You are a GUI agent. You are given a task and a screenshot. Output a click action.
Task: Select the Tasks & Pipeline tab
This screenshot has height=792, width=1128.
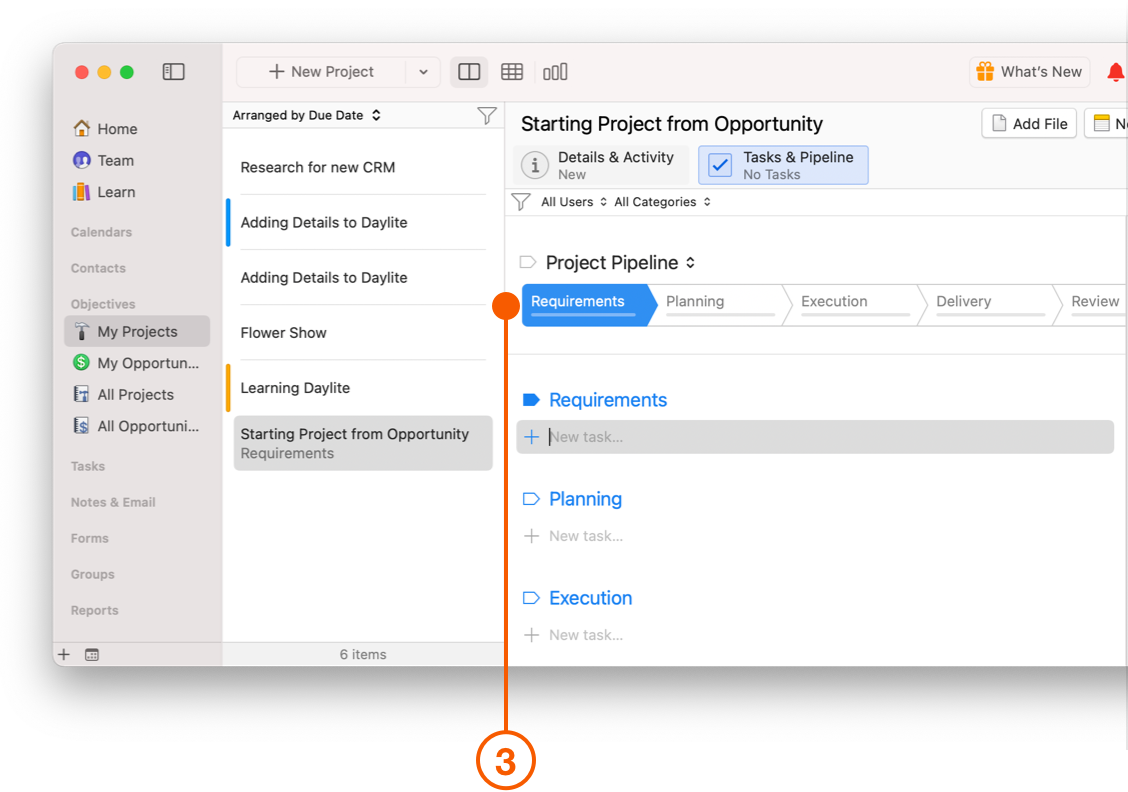783,165
